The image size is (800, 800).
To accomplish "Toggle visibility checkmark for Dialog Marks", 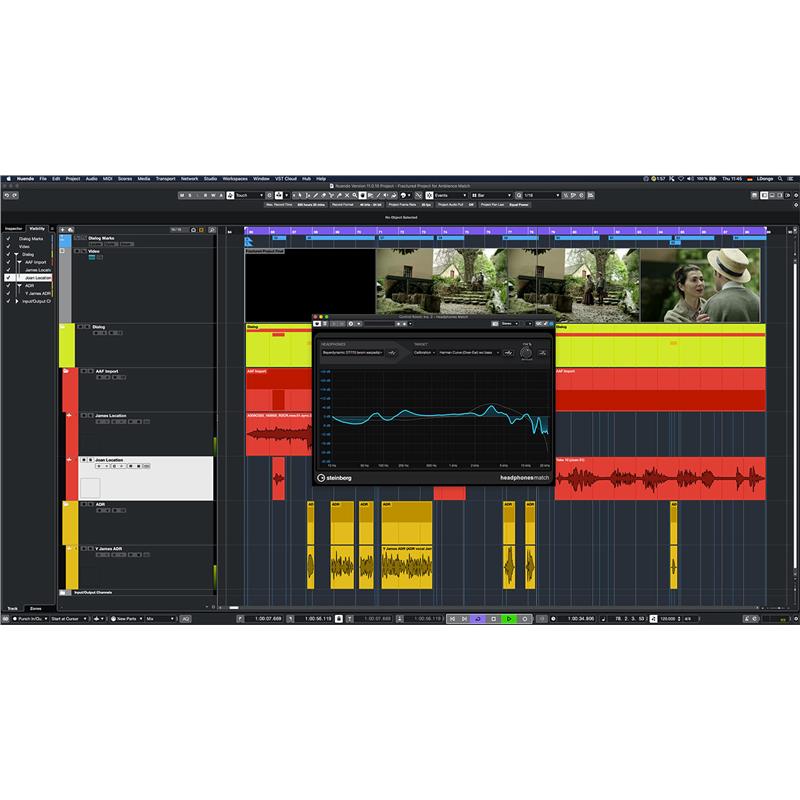I will (x=8, y=239).
